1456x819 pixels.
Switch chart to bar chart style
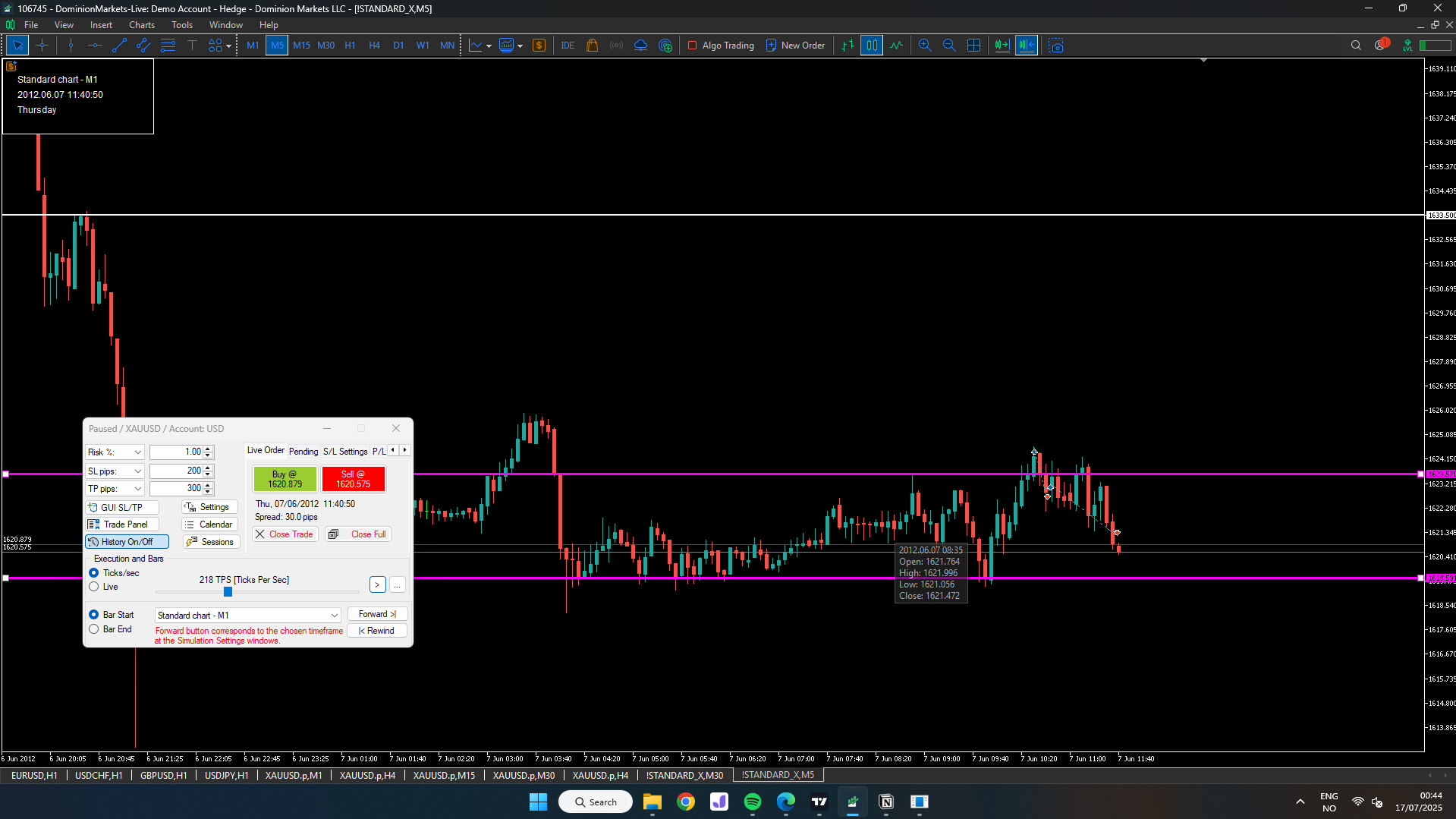coord(847,46)
